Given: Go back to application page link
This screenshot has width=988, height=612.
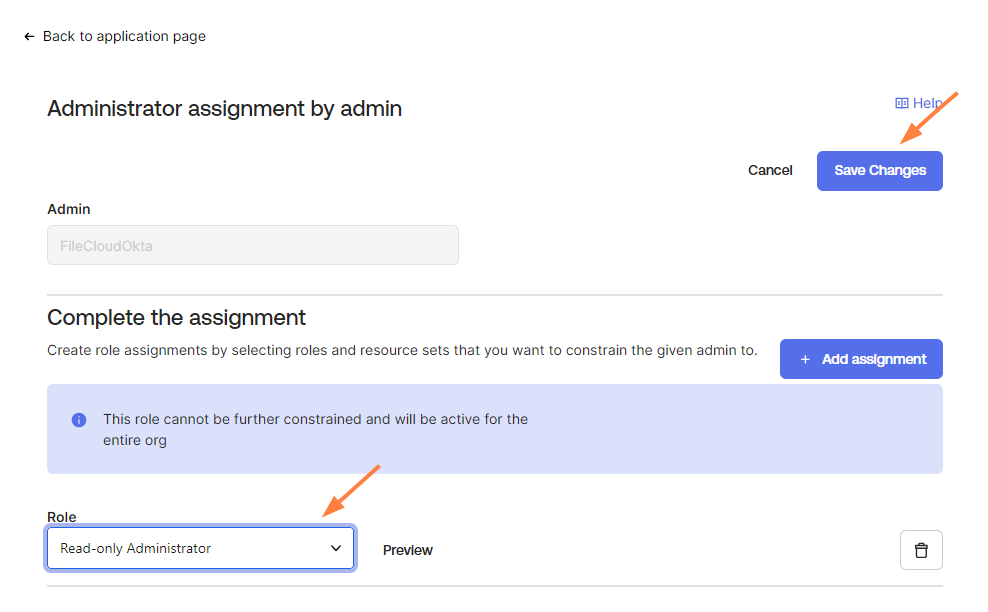Looking at the screenshot, I should pos(124,36).
